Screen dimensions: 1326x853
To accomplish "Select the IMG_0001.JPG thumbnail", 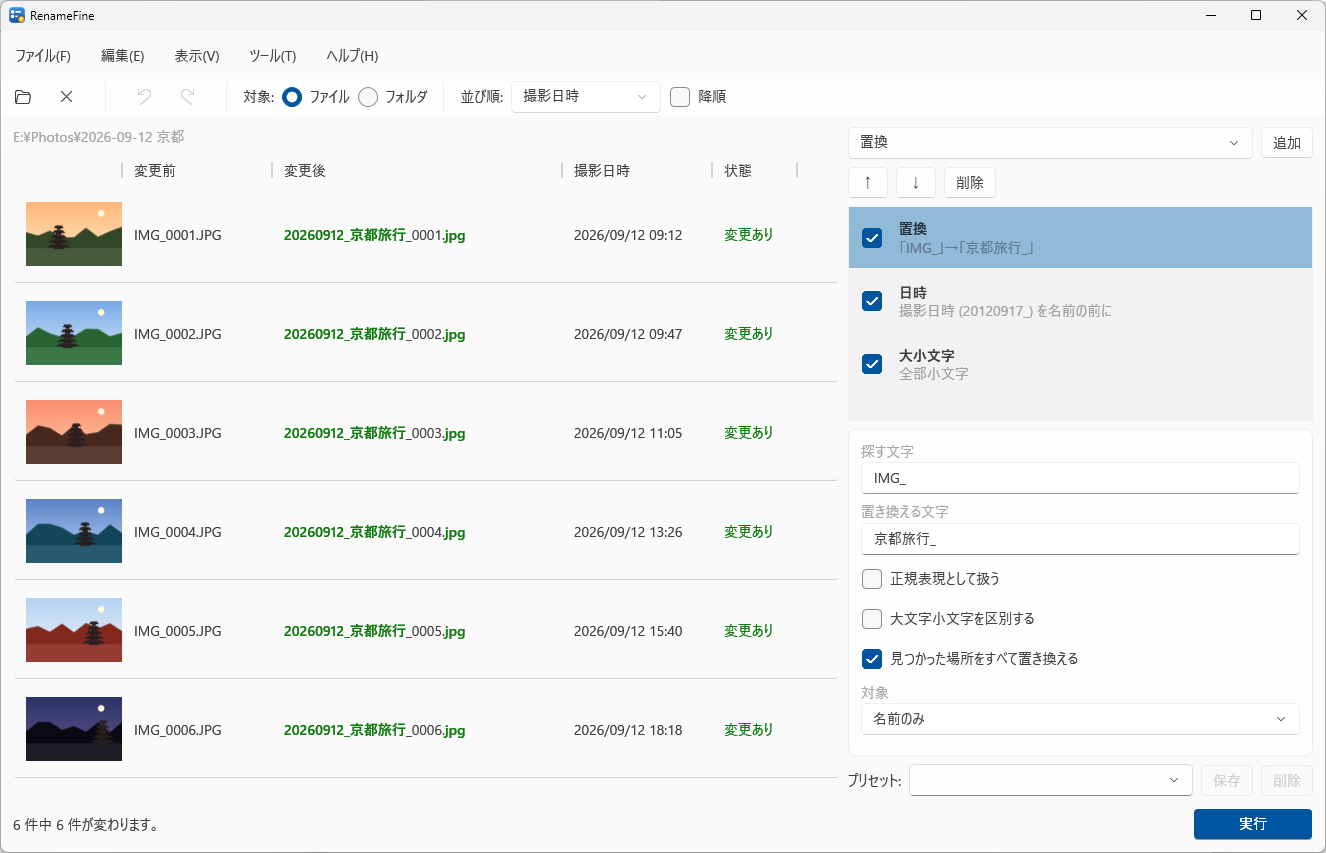I will click(x=74, y=234).
